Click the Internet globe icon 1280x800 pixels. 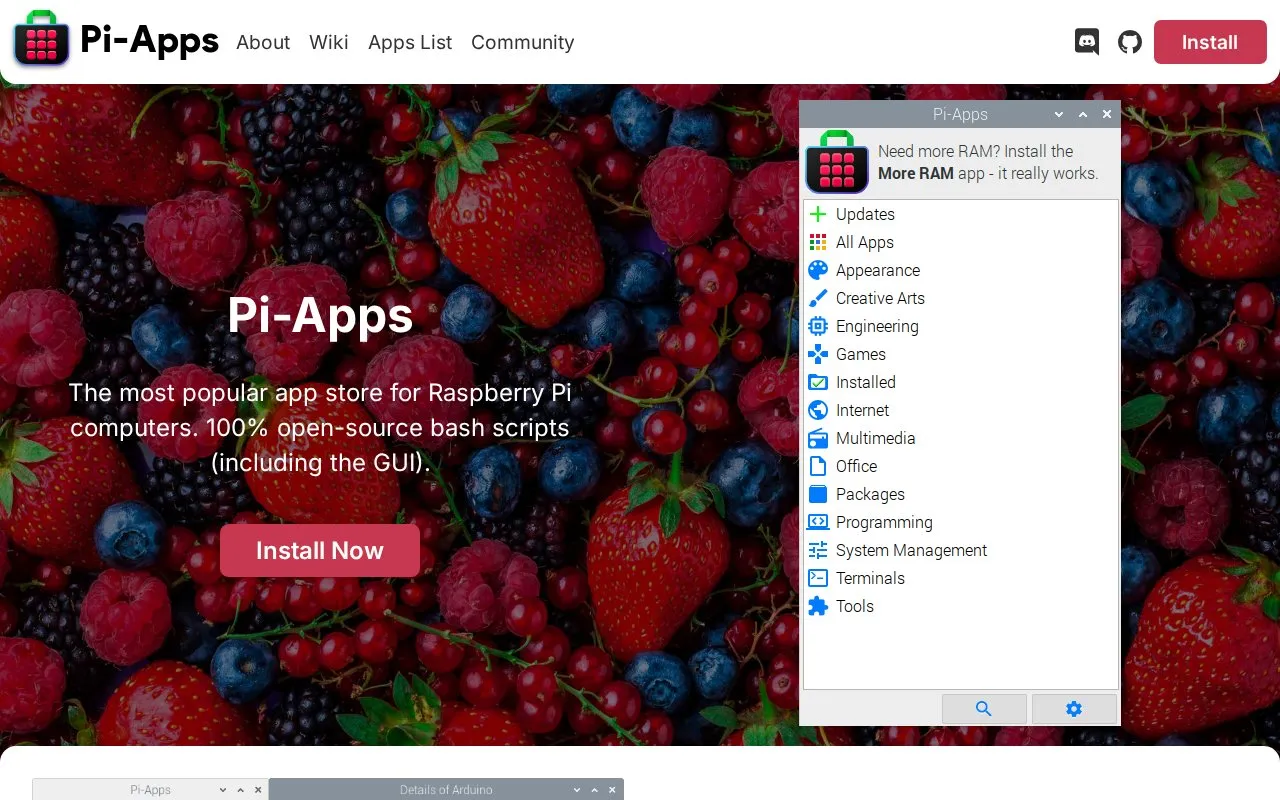818,410
